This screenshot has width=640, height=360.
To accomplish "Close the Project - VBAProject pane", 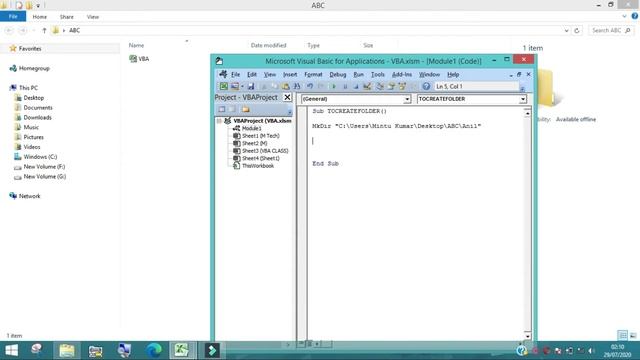I will click(x=287, y=97).
